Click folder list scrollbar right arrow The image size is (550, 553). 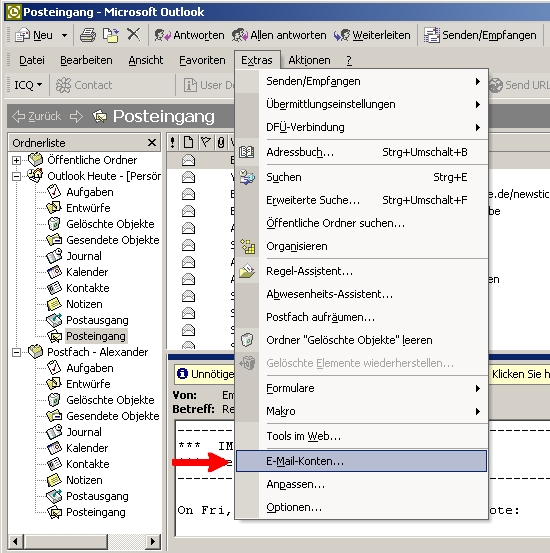click(x=152, y=541)
